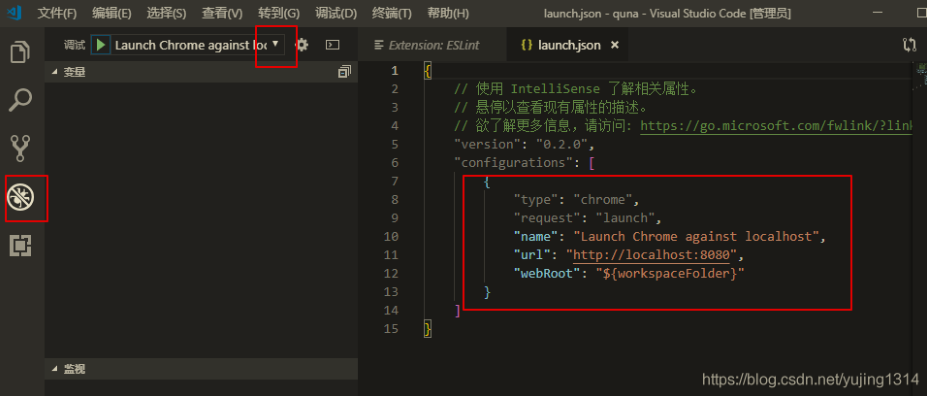Open the 调试(D) menu
Image resolution: width=927 pixels, height=396 pixels.
(336, 13)
